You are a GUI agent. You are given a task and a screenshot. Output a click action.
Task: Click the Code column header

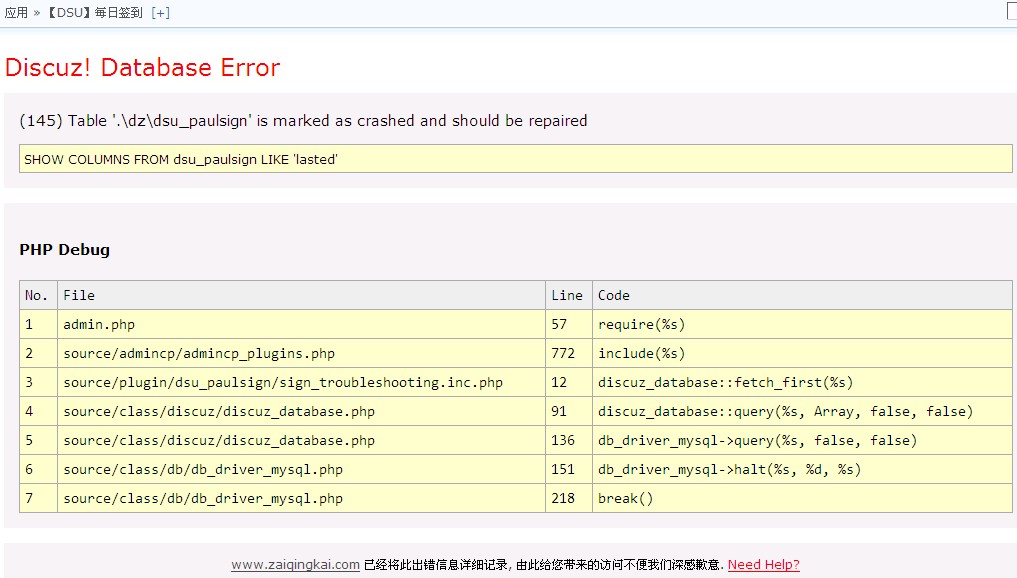pos(802,295)
